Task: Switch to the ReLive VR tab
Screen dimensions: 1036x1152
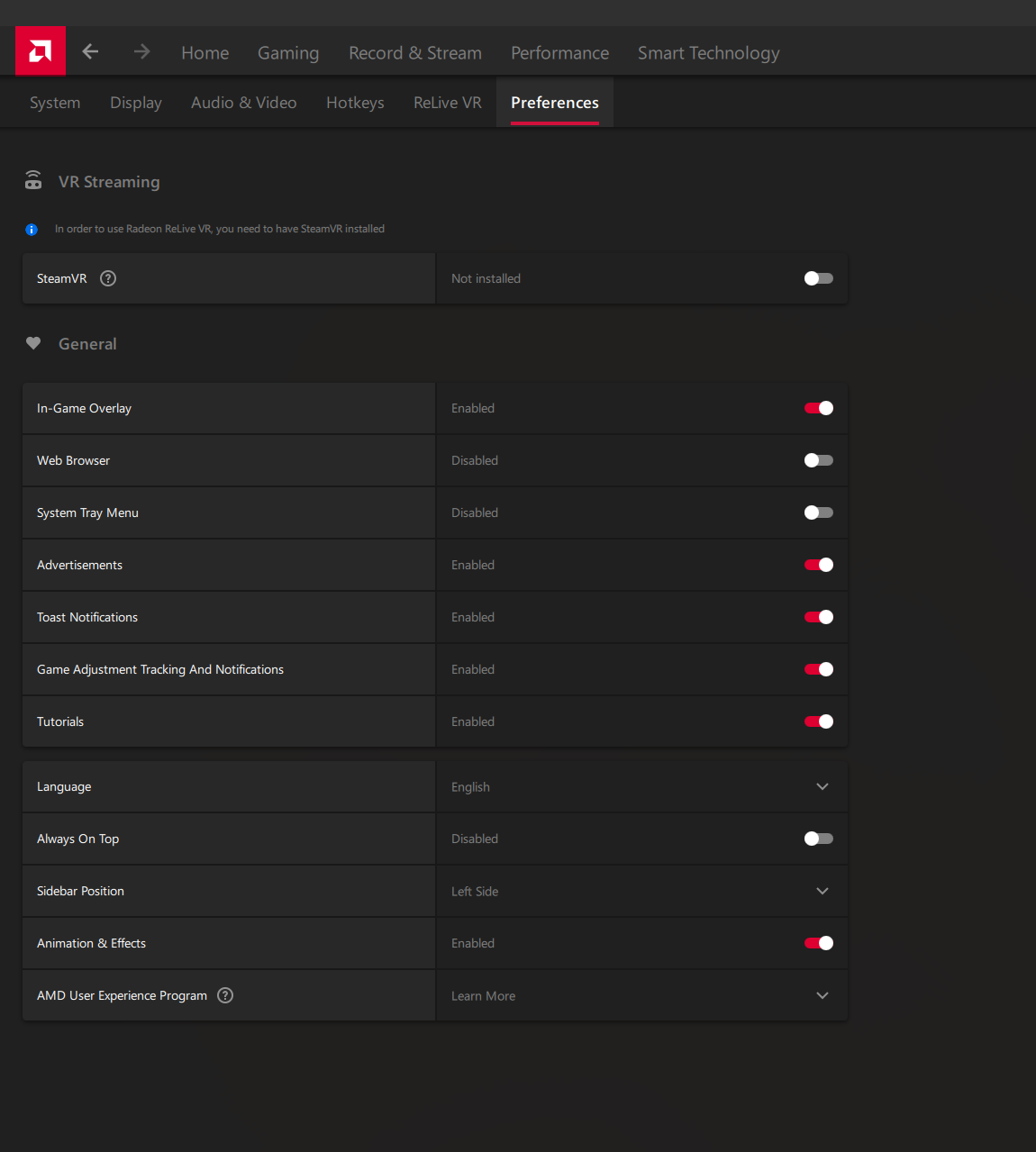Action: (448, 103)
